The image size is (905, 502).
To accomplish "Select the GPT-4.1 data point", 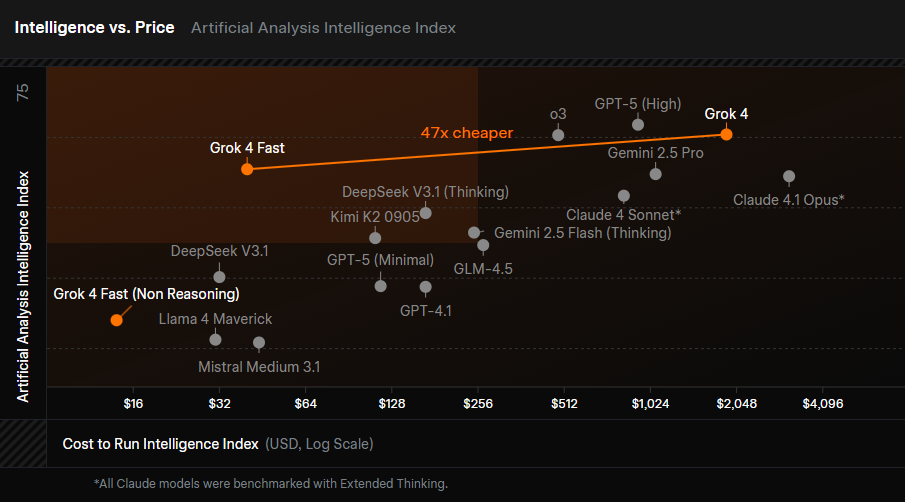I will (426, 287).
